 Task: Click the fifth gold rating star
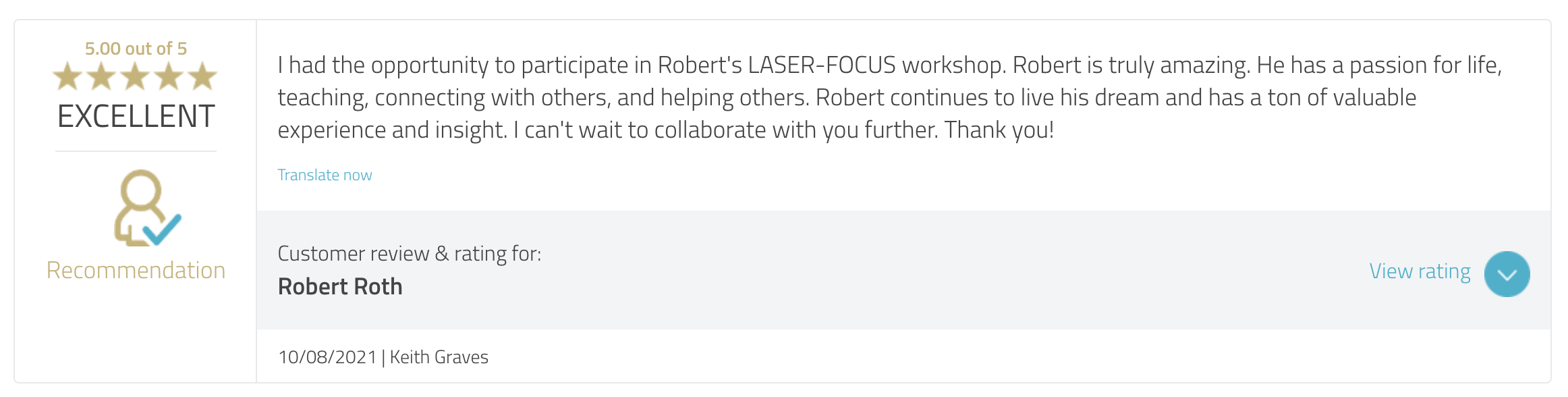(x=202, y=77)
